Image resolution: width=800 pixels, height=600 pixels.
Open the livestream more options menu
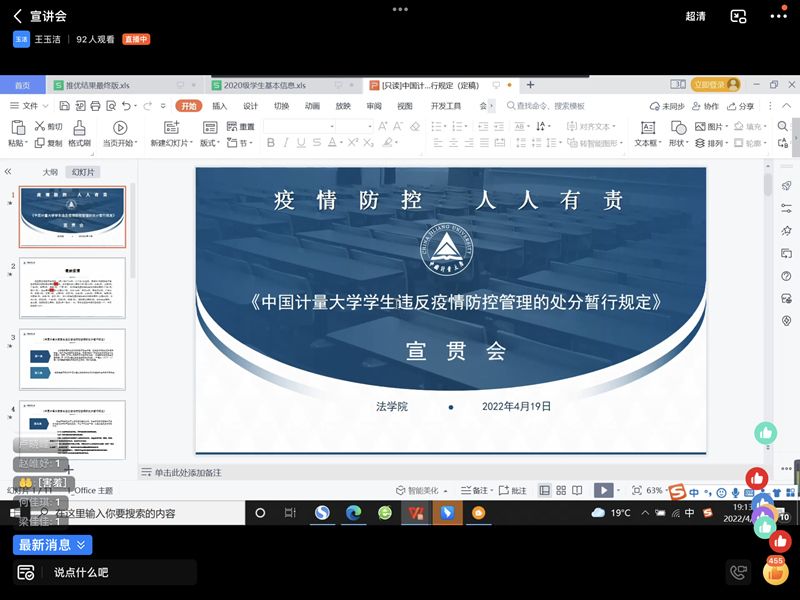point(779,16)
